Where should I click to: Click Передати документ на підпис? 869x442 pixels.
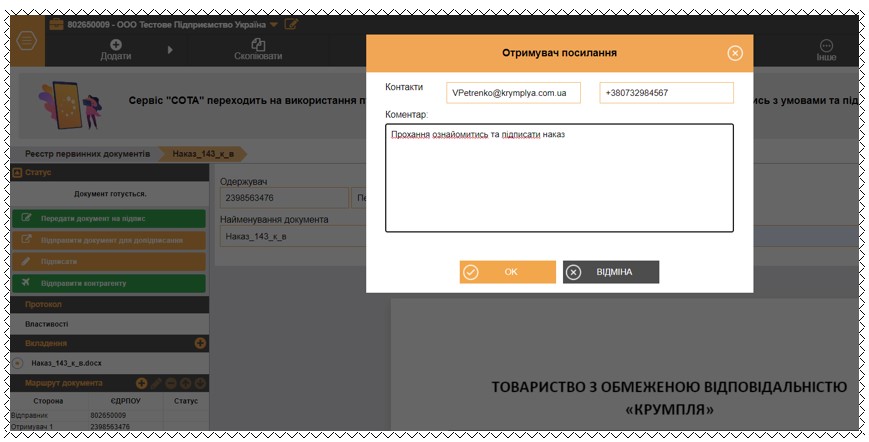pos(109,219)
